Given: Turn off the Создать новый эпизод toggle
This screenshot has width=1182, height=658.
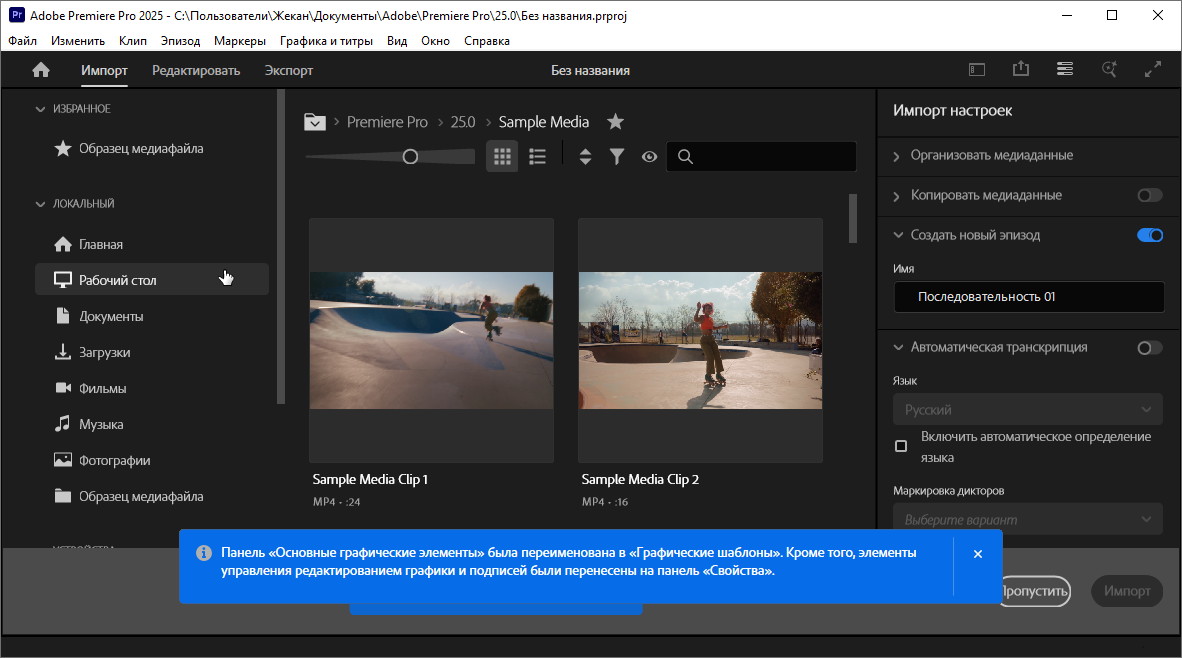Looking at the screenshot, I should pos(1150,235).
